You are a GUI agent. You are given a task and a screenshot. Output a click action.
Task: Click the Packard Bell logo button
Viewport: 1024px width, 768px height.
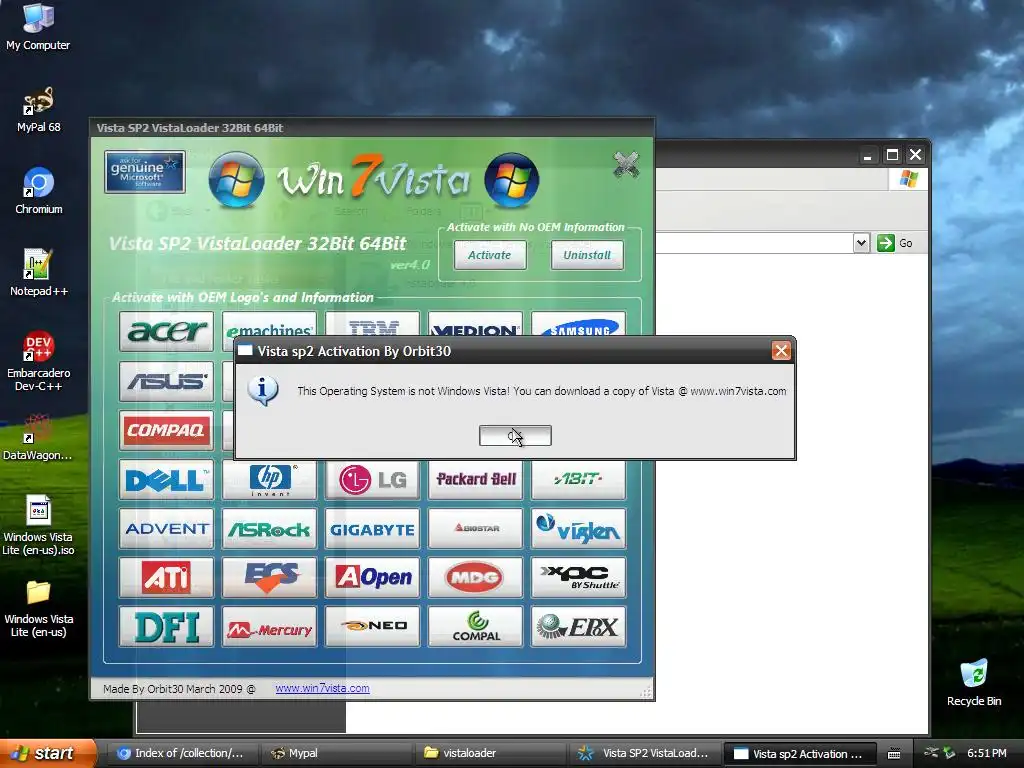(x=475, y=479)
